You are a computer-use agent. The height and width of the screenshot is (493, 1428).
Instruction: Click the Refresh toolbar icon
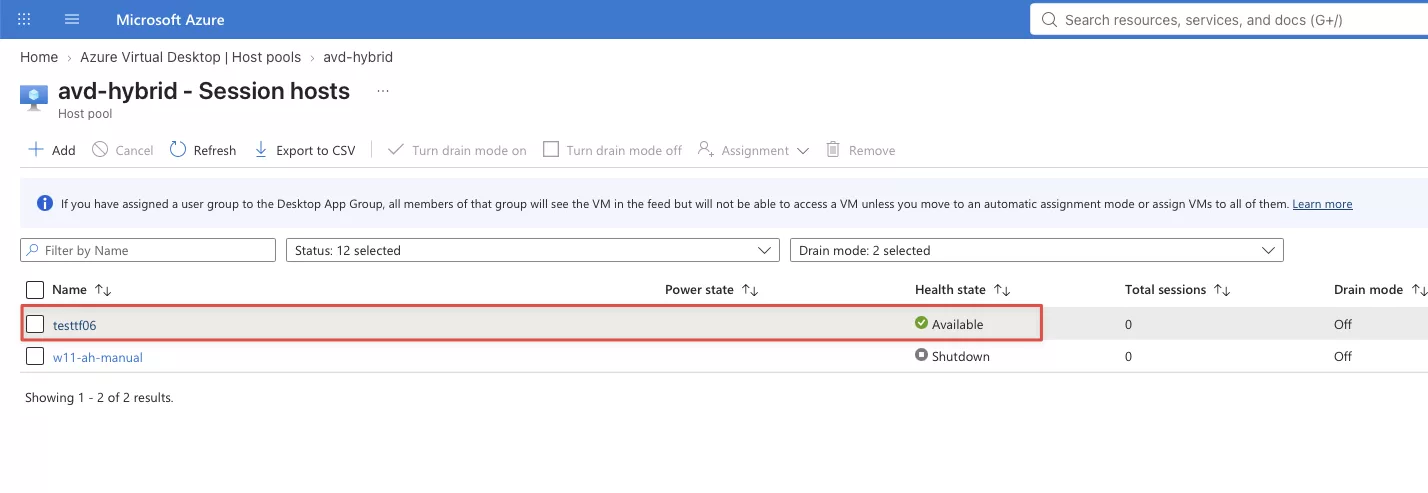pyautogui.click(x=178, y=150)
